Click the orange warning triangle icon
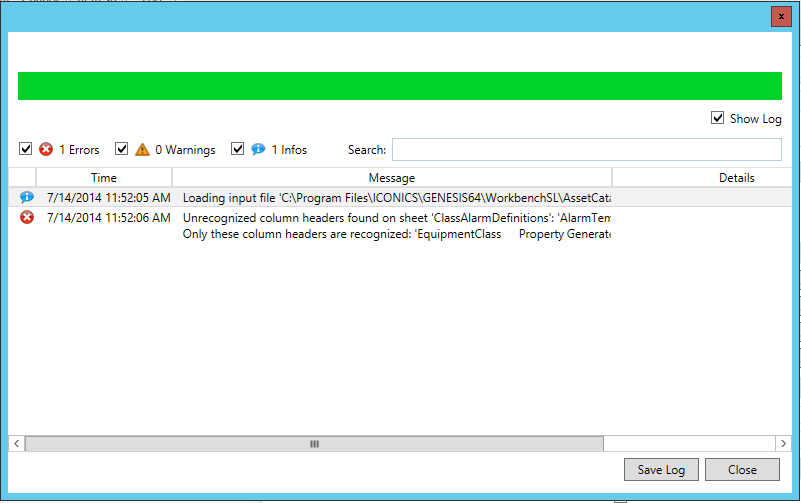This screenshot has width=801, height=503. (142, 150)
